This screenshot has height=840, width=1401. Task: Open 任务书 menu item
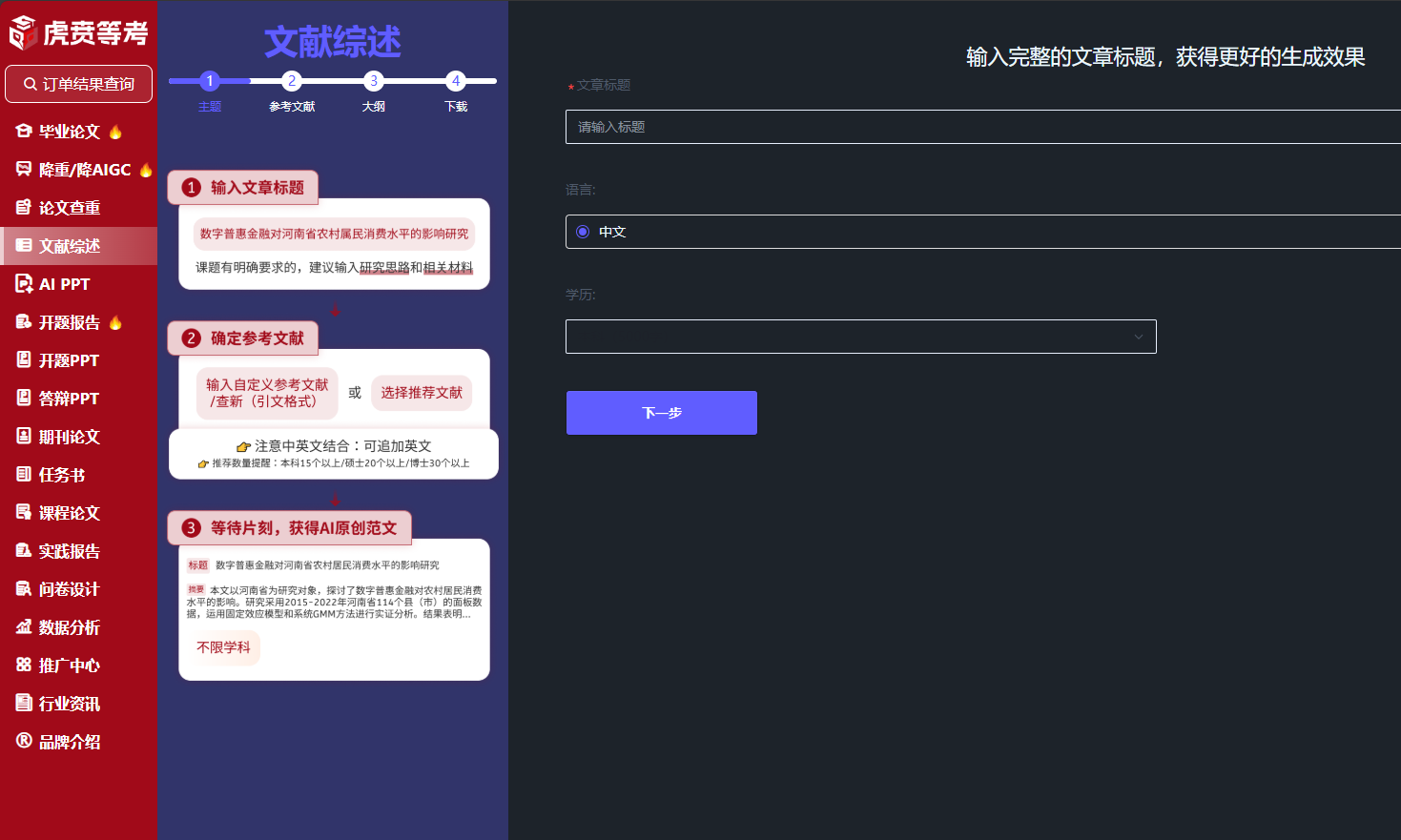79,475
